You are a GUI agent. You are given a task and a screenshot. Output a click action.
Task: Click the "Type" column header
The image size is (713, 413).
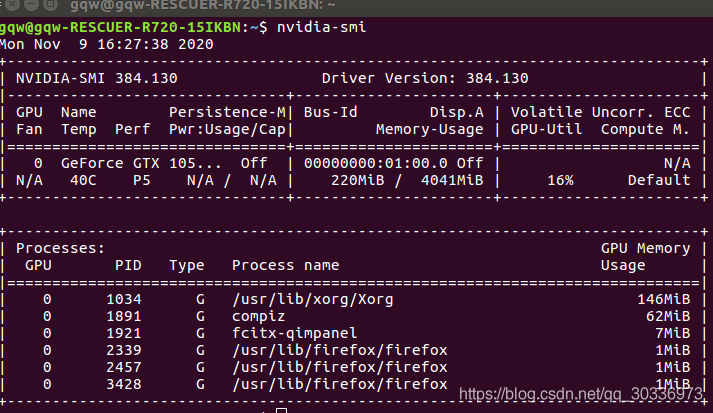pyautogui.click(x=187, y=266)
